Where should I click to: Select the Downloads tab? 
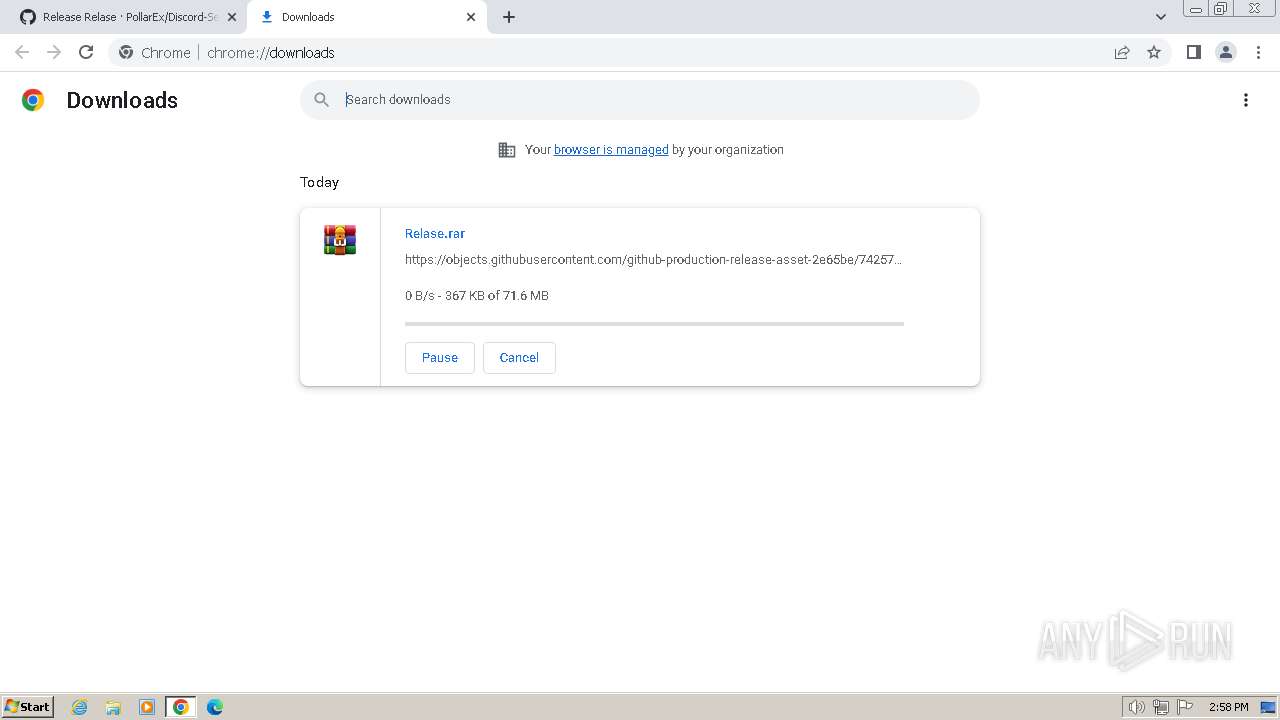coord(367,17)
